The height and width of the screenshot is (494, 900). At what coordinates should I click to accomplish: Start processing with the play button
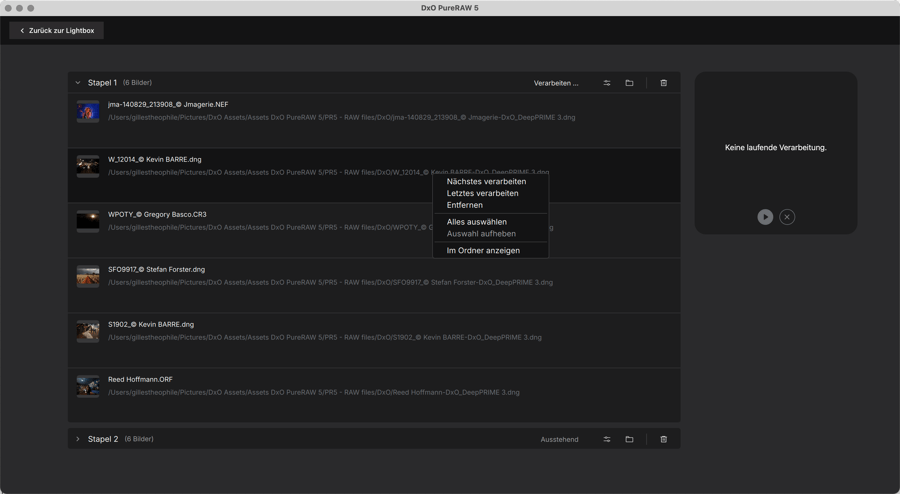click(765, 217)
